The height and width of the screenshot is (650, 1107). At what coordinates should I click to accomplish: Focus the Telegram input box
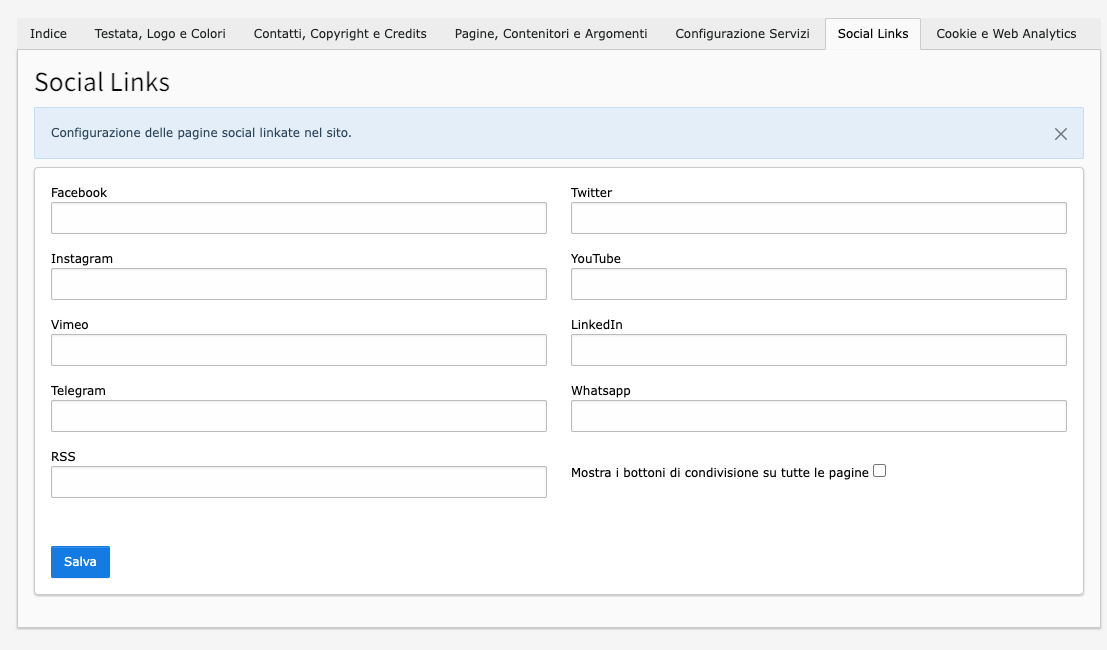(299, 416)
